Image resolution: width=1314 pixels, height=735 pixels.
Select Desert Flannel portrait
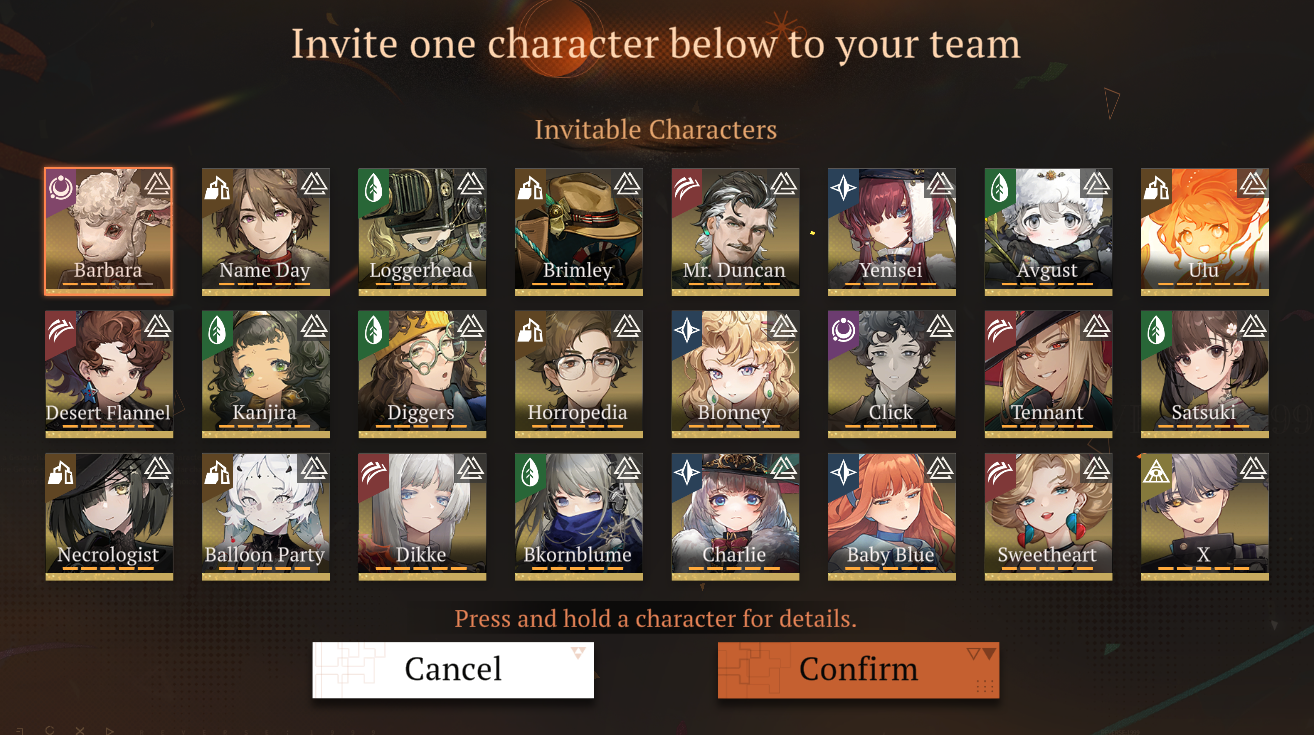[x=108, y=374]
